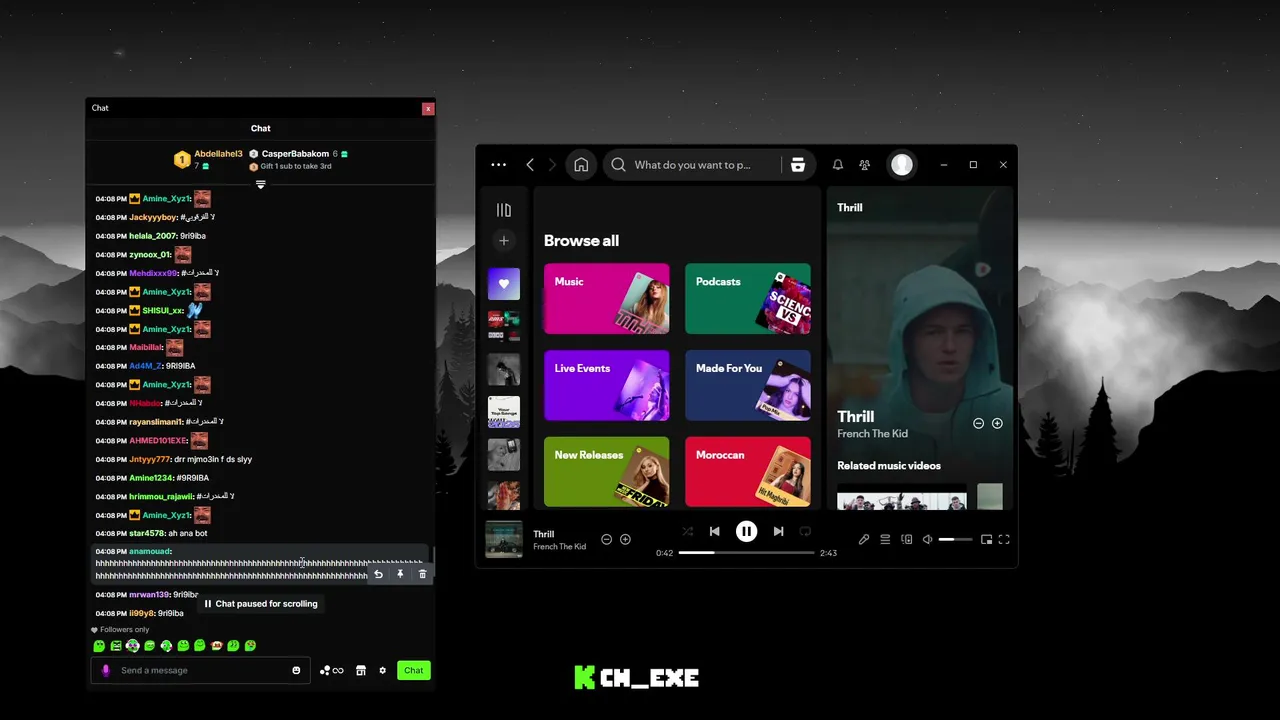Click Thrill title in player bar
The width and height of the screenshot is (1280, 720).
pyautogui.click(x=544, y=534)
